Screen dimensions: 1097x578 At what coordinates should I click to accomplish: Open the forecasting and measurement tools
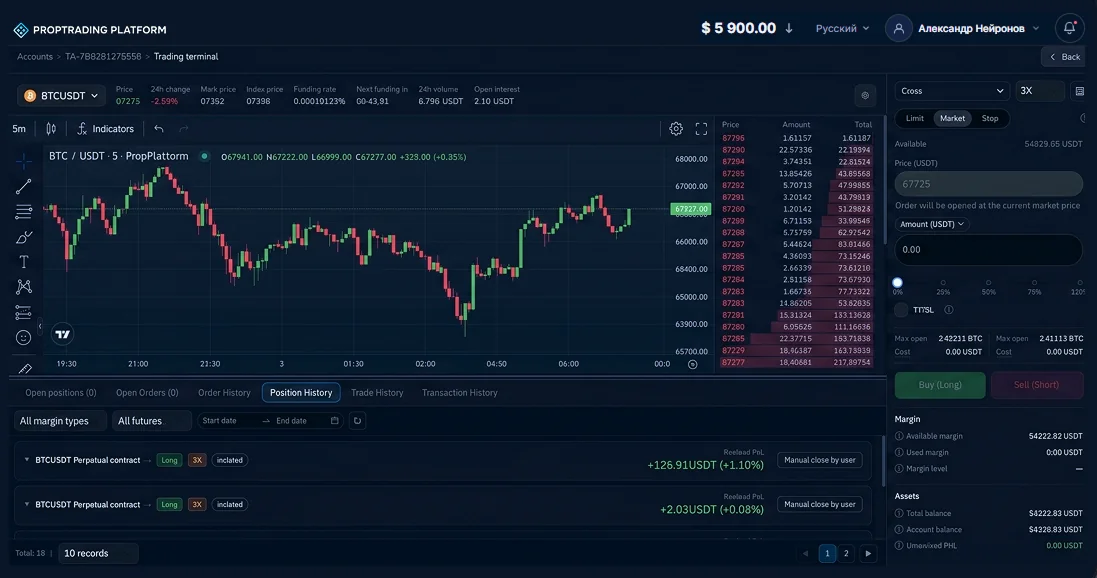[24, 312]
